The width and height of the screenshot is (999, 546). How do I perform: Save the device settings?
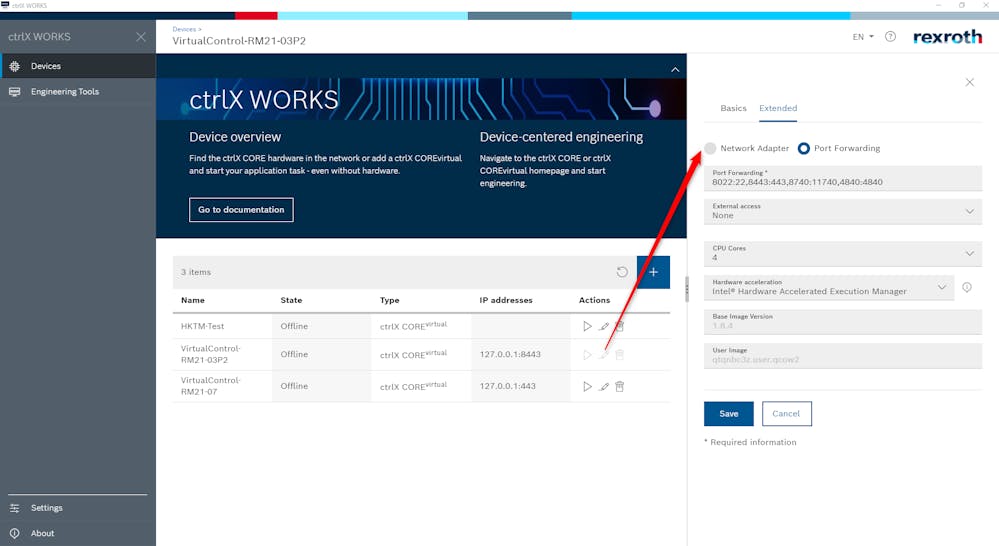point(728,413)
